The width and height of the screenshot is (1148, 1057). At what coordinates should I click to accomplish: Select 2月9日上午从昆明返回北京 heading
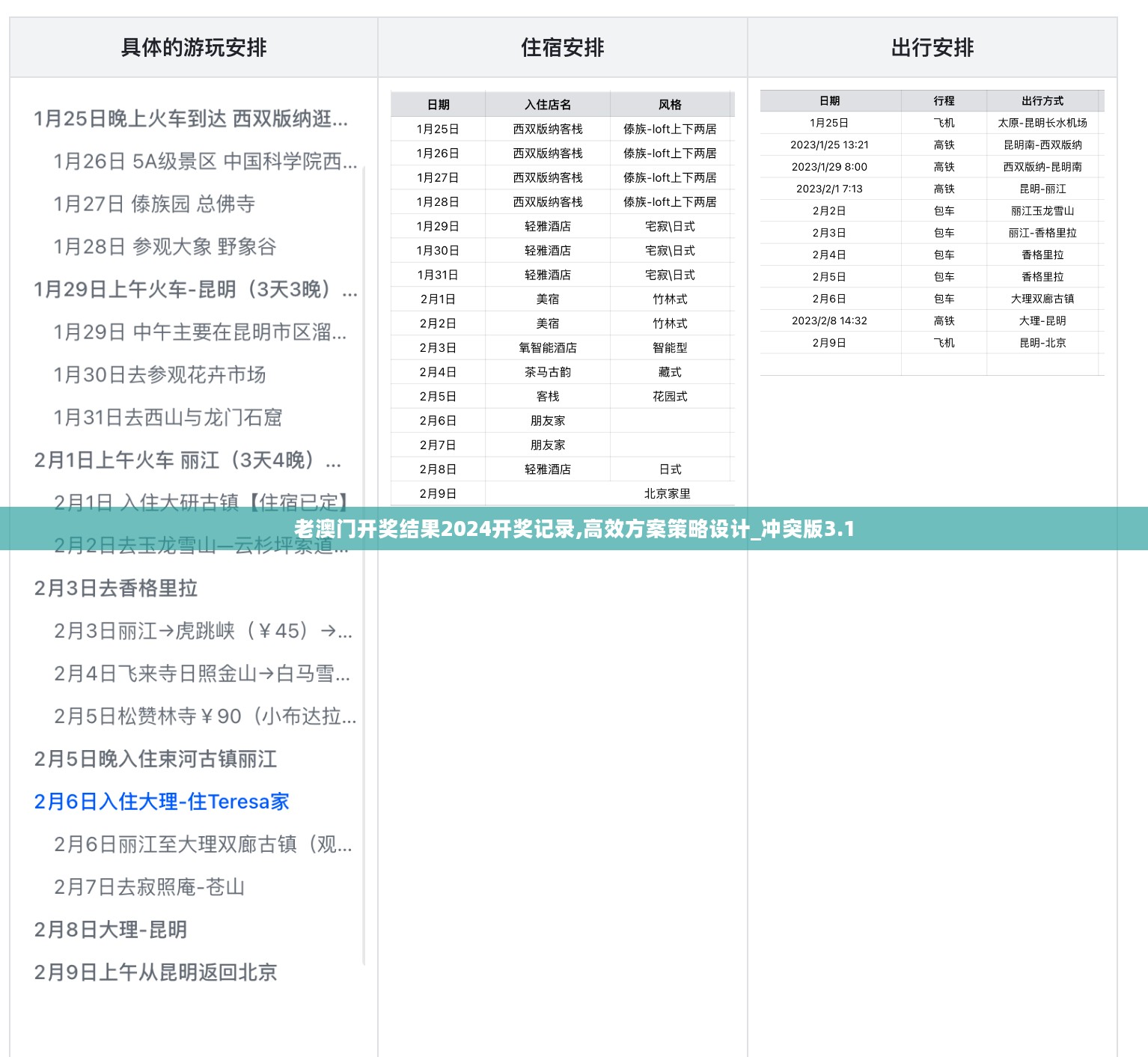coord(156,972)
